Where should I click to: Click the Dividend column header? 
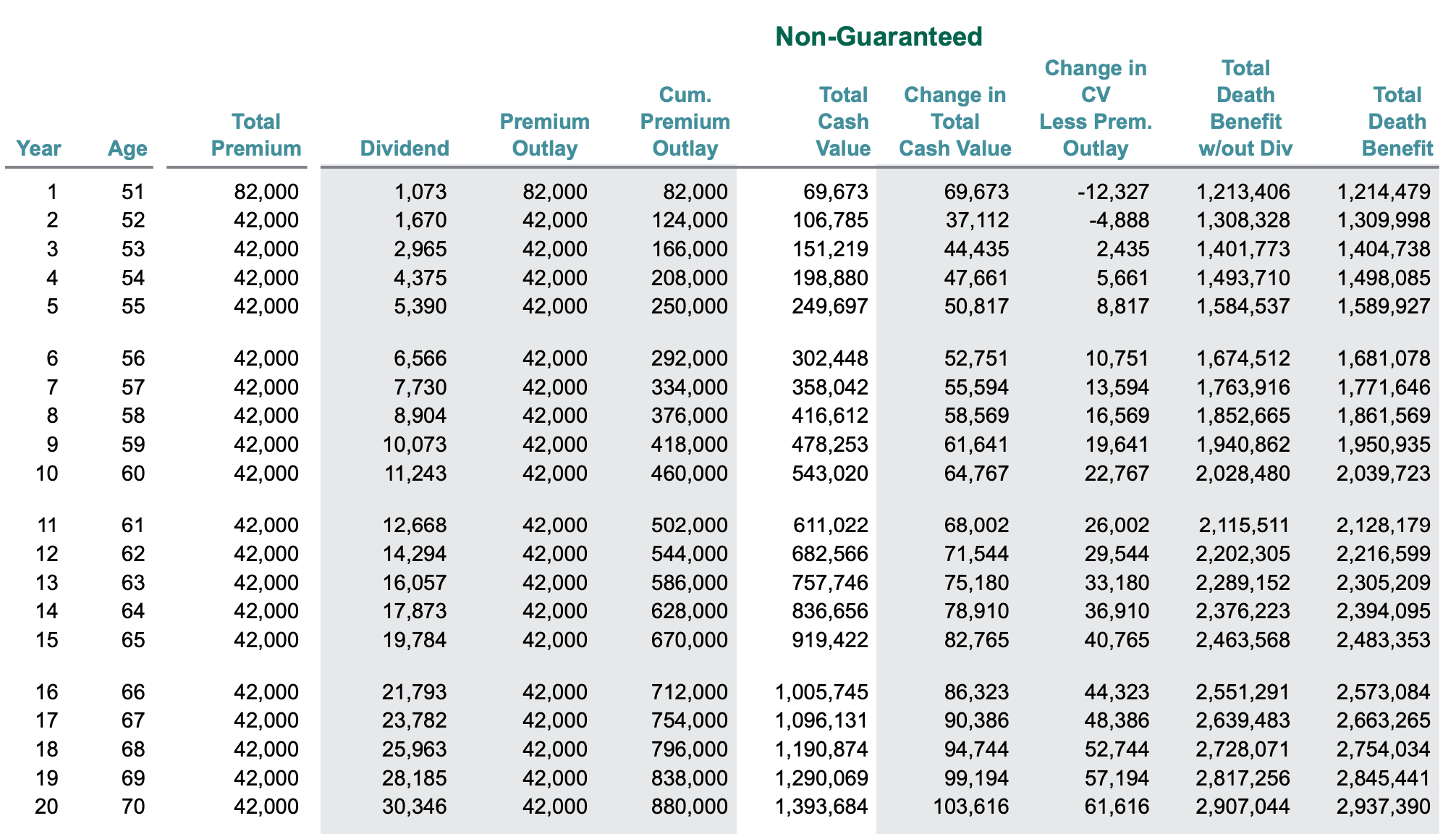point(405,148)
